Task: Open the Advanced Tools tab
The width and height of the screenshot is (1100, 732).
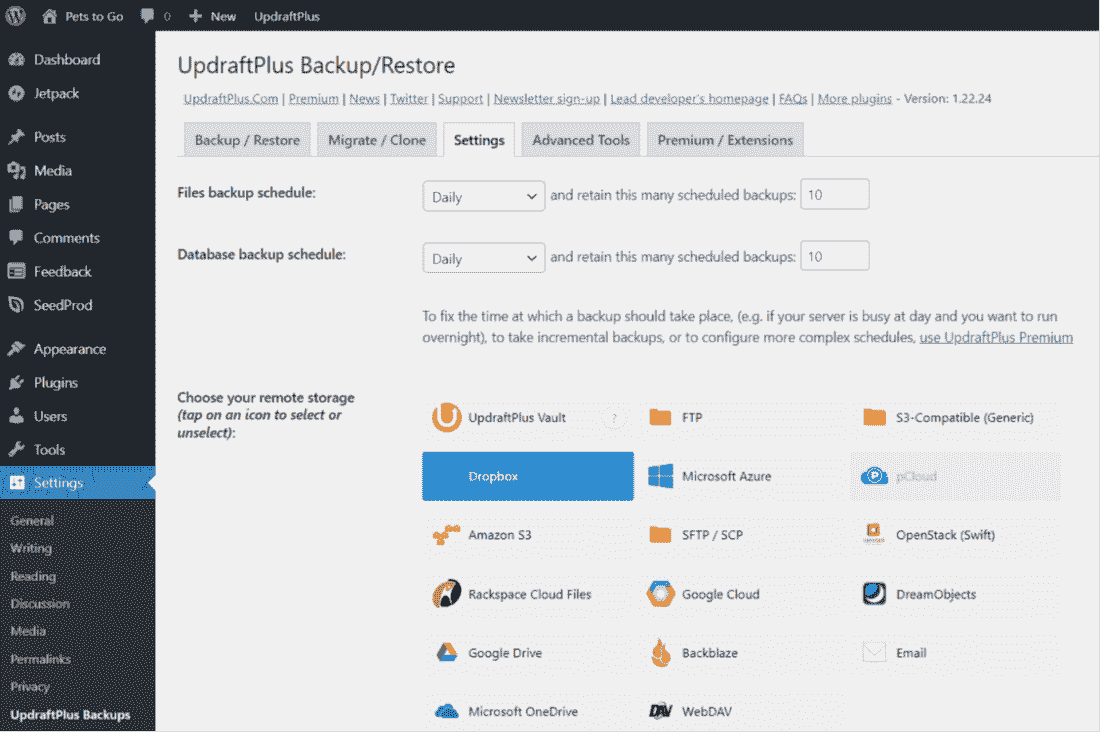Action: pos(581,140)
